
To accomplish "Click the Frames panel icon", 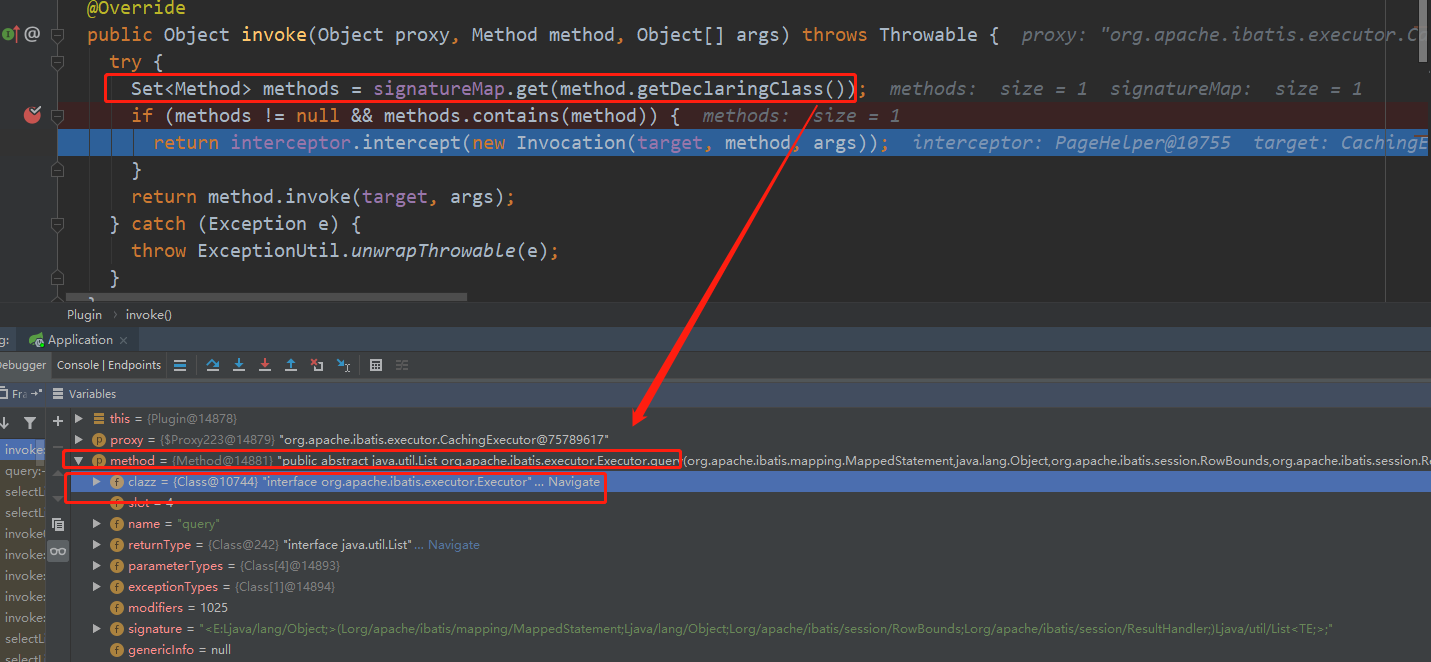I will coord(5,394).
